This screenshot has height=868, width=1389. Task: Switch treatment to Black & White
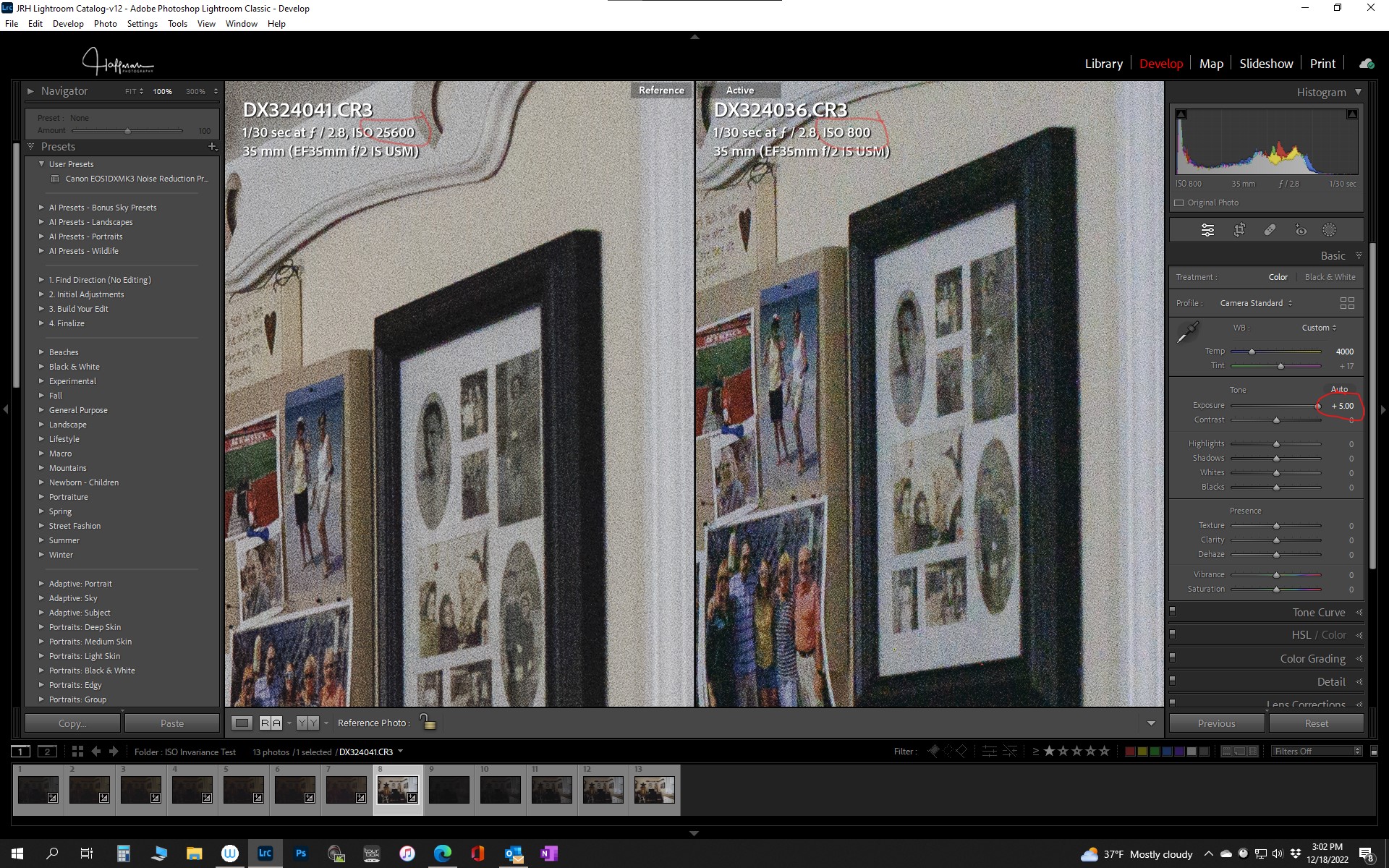tap(1330, 277)
